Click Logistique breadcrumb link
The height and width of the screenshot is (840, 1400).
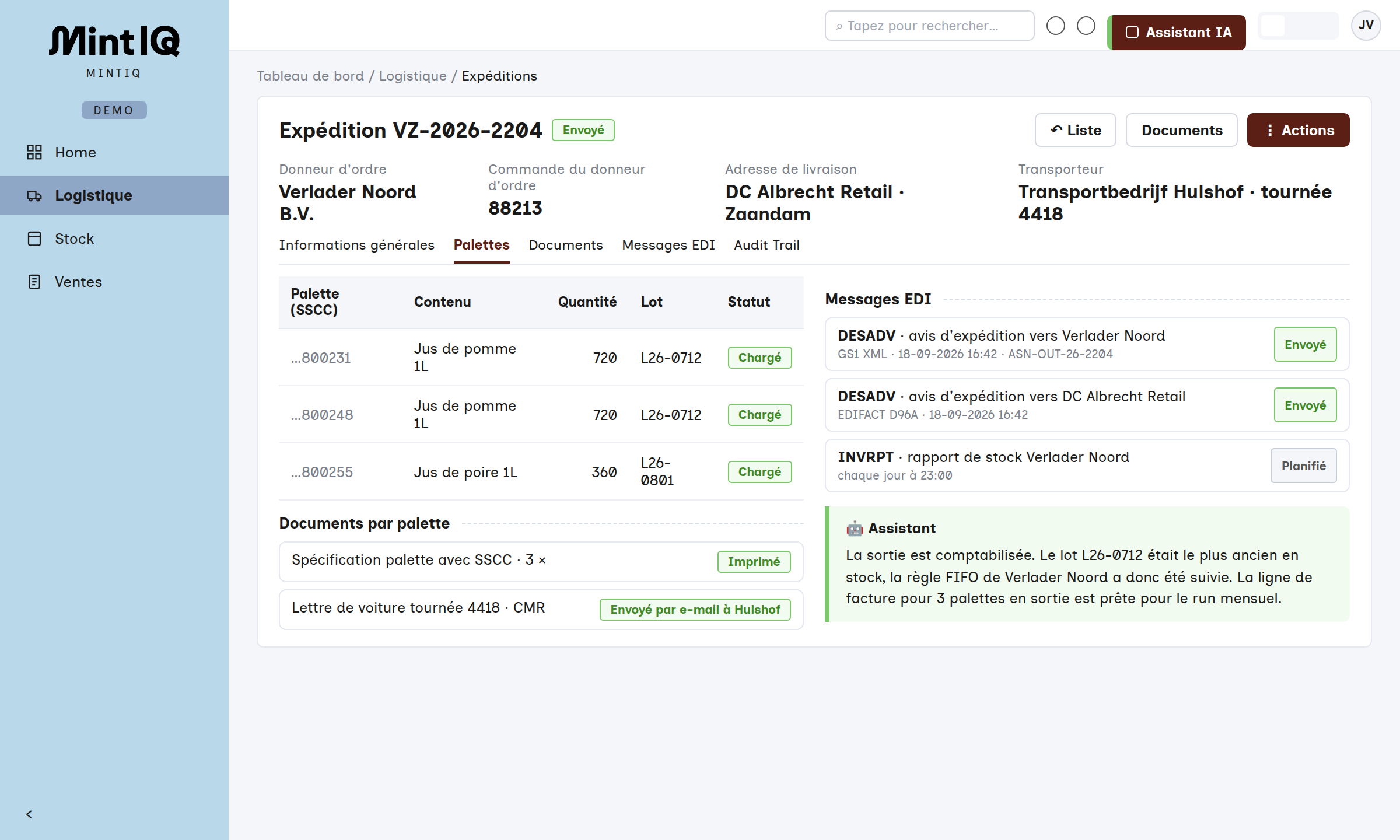[x=412, y=76]
